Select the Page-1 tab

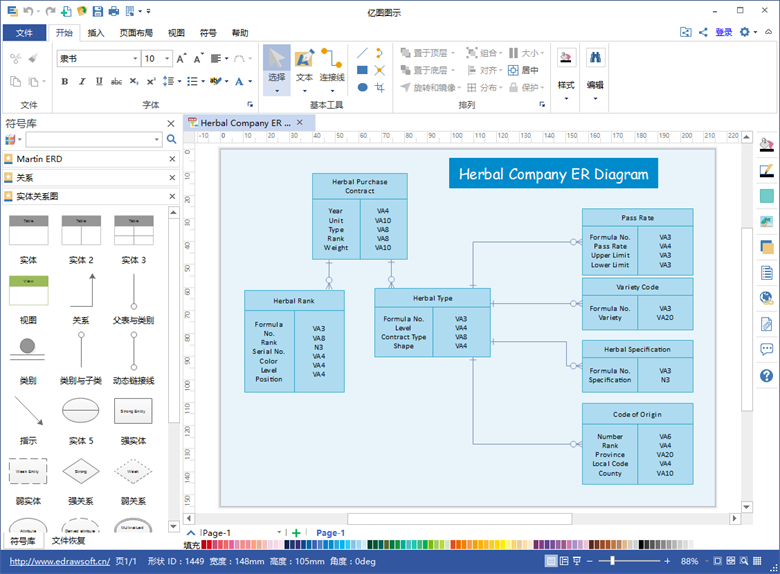point(330,533)
